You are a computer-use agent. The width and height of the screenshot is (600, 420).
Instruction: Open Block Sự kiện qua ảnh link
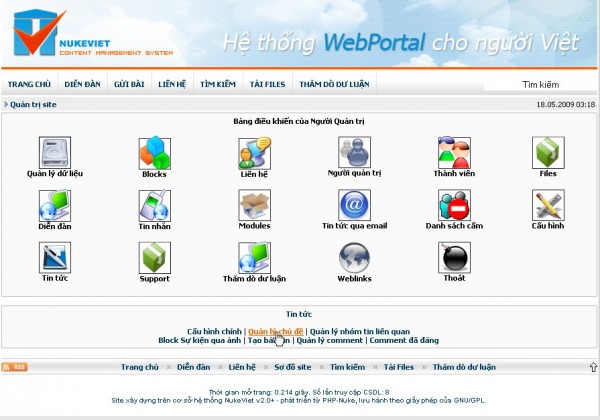click(200, 340)
